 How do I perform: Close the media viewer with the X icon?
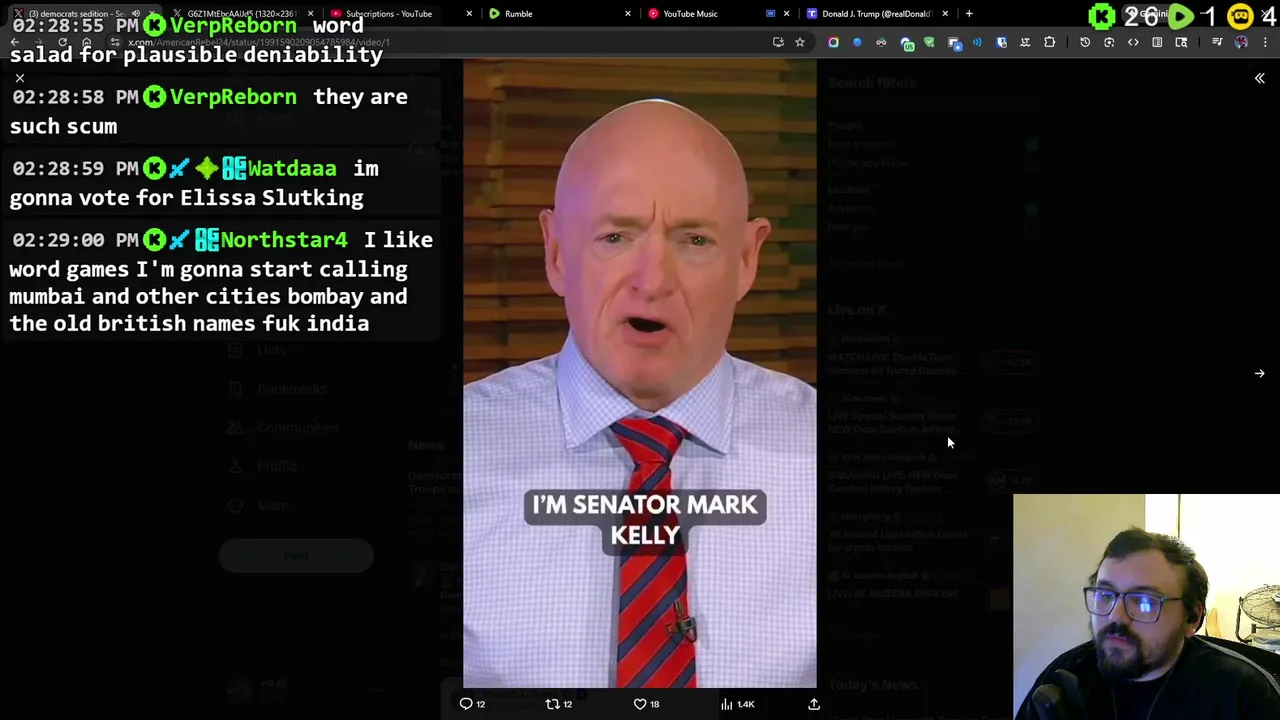point(19,77)
